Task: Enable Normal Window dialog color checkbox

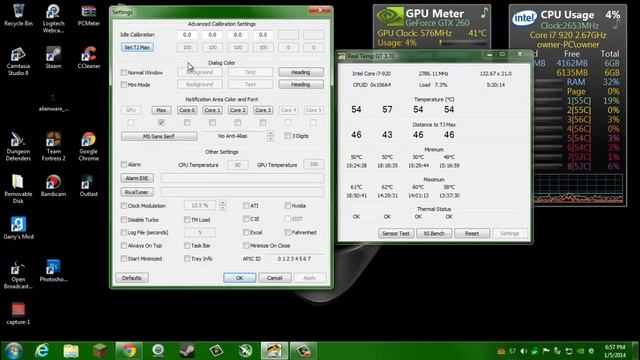Action: tap(124, 73)
